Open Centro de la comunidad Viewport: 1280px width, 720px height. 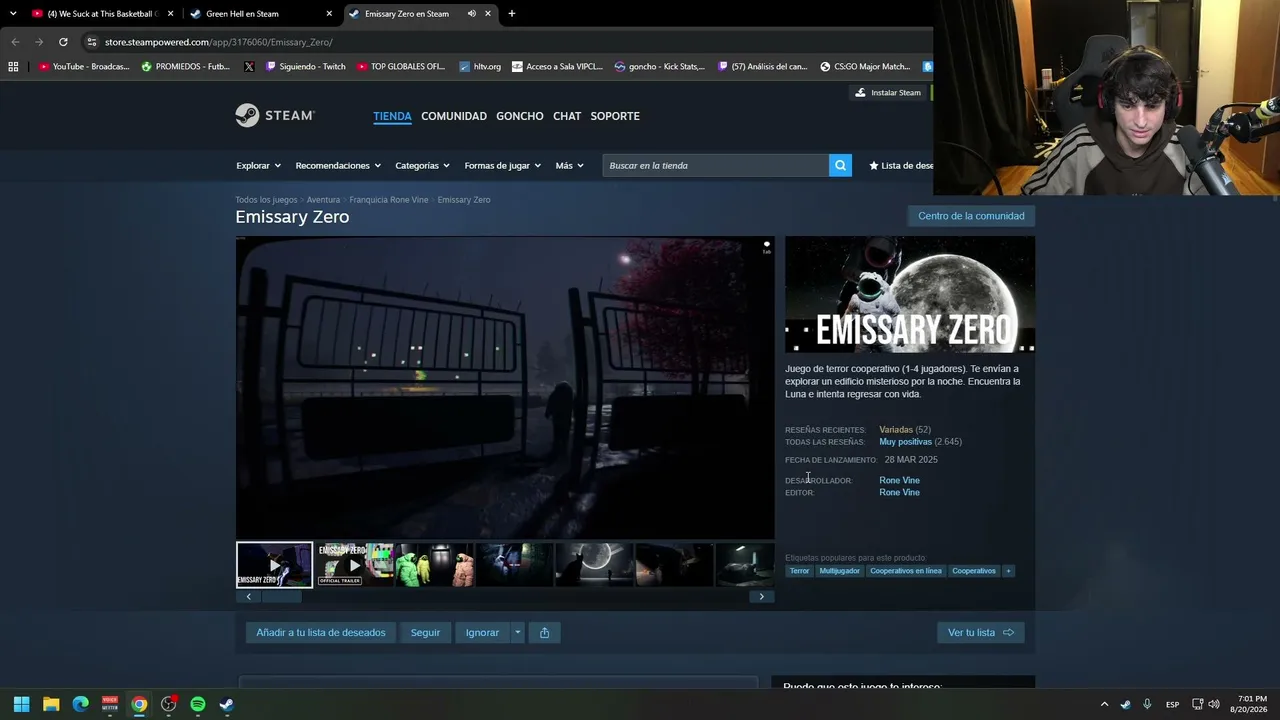coord(971,216)
